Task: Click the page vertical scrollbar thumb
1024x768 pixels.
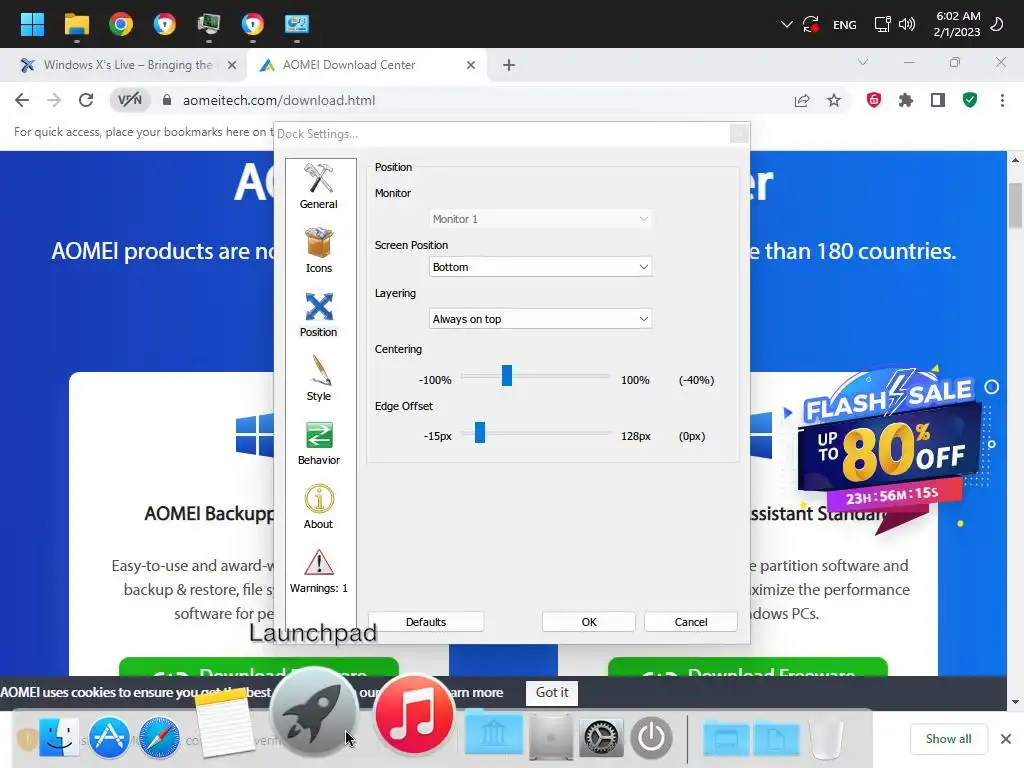Action: point(1015,205)
